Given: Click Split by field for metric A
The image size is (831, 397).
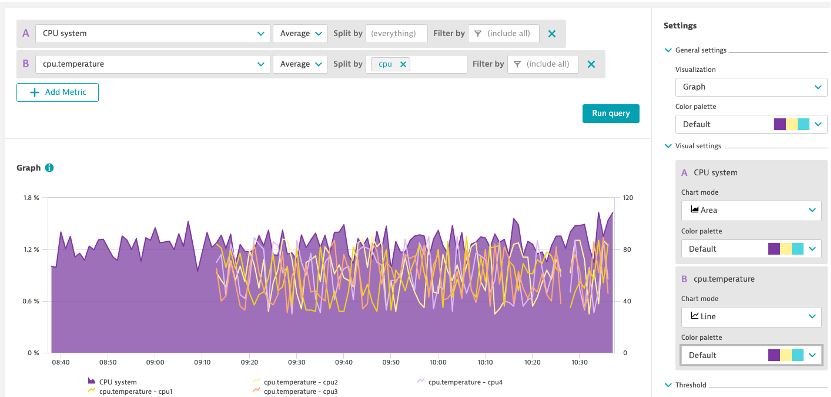Looking at the screenshot, I should click(x=396, y=33).
